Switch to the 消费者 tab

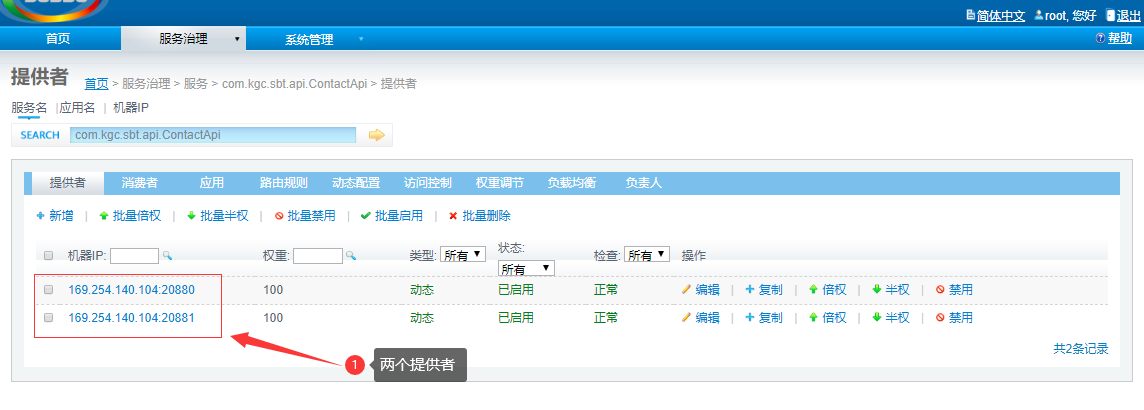pos(139,182)
